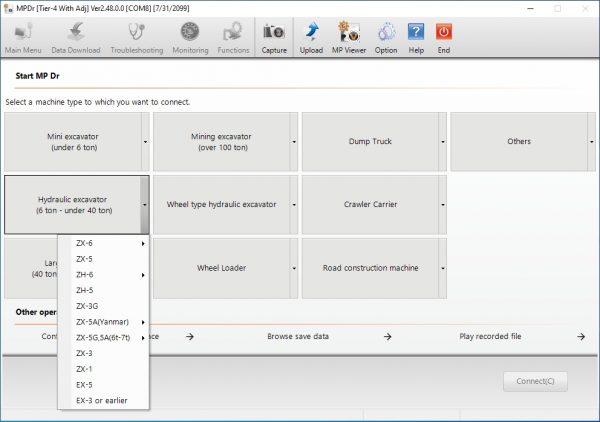Choose Mining excavator (over 100 ton)

[221, 142]
